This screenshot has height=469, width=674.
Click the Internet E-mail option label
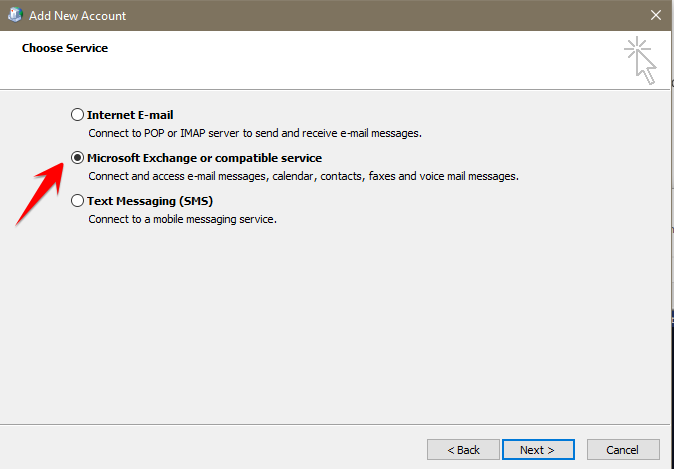click(x=130, y=115)
